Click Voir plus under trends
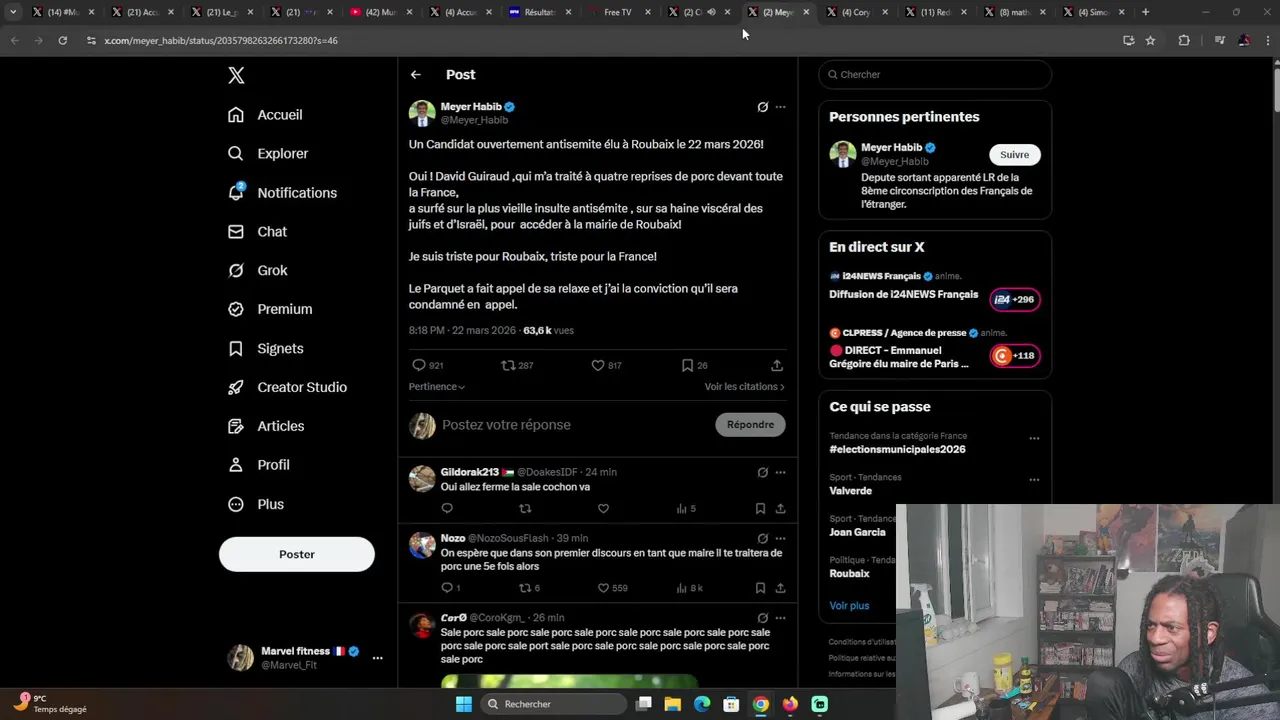 [849, 606]
